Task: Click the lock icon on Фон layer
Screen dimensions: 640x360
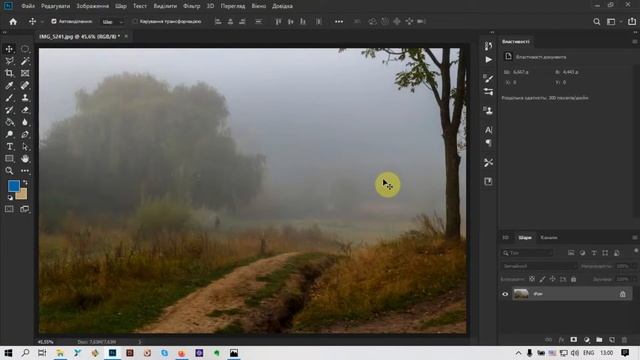Action: [x=622, y=294]
